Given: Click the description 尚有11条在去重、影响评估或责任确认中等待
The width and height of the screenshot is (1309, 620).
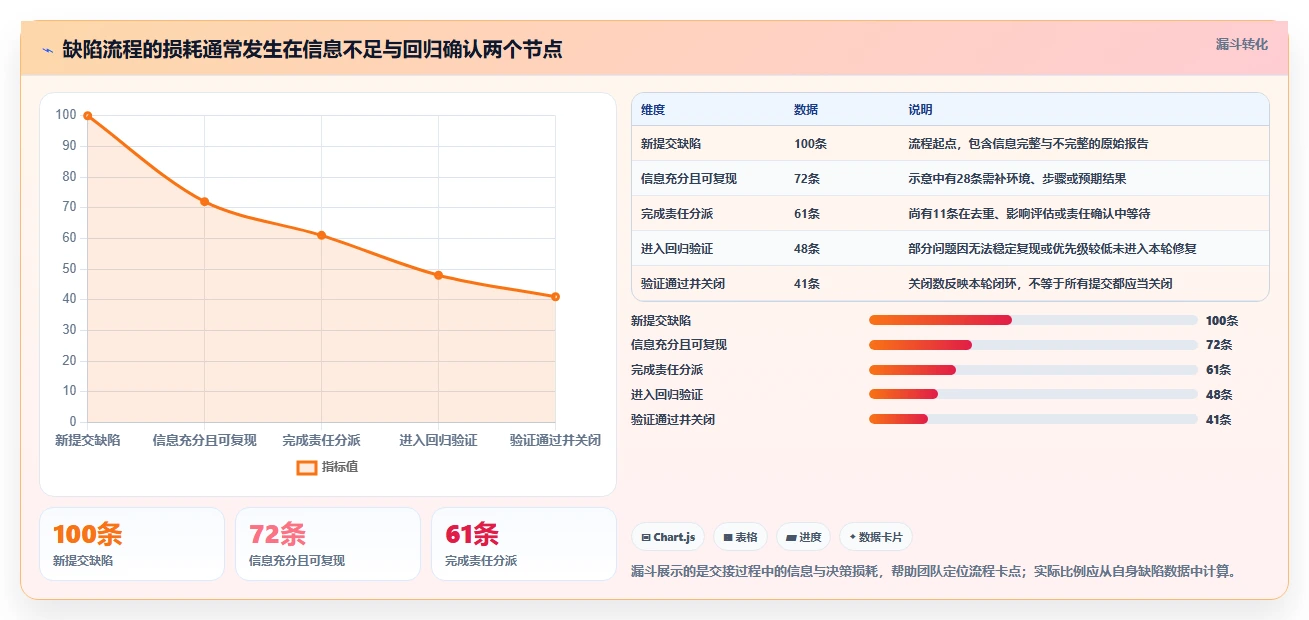Looking at the screenshot, I should [1029, 213].
